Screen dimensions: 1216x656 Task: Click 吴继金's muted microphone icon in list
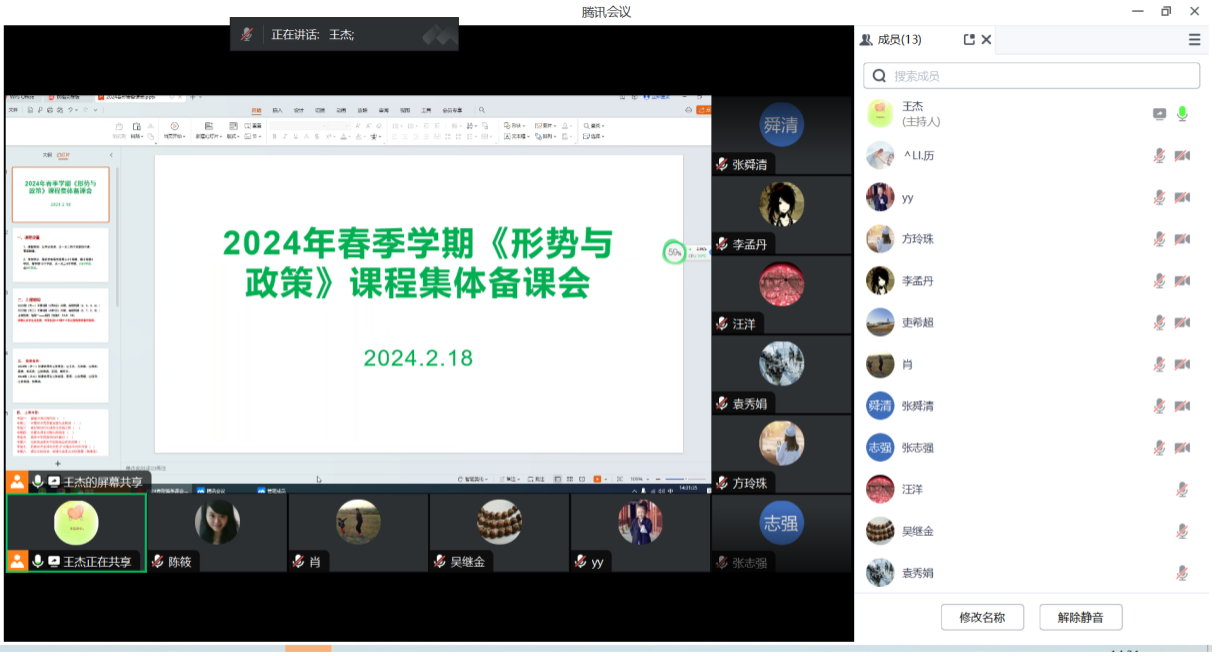pos(1182,532)
